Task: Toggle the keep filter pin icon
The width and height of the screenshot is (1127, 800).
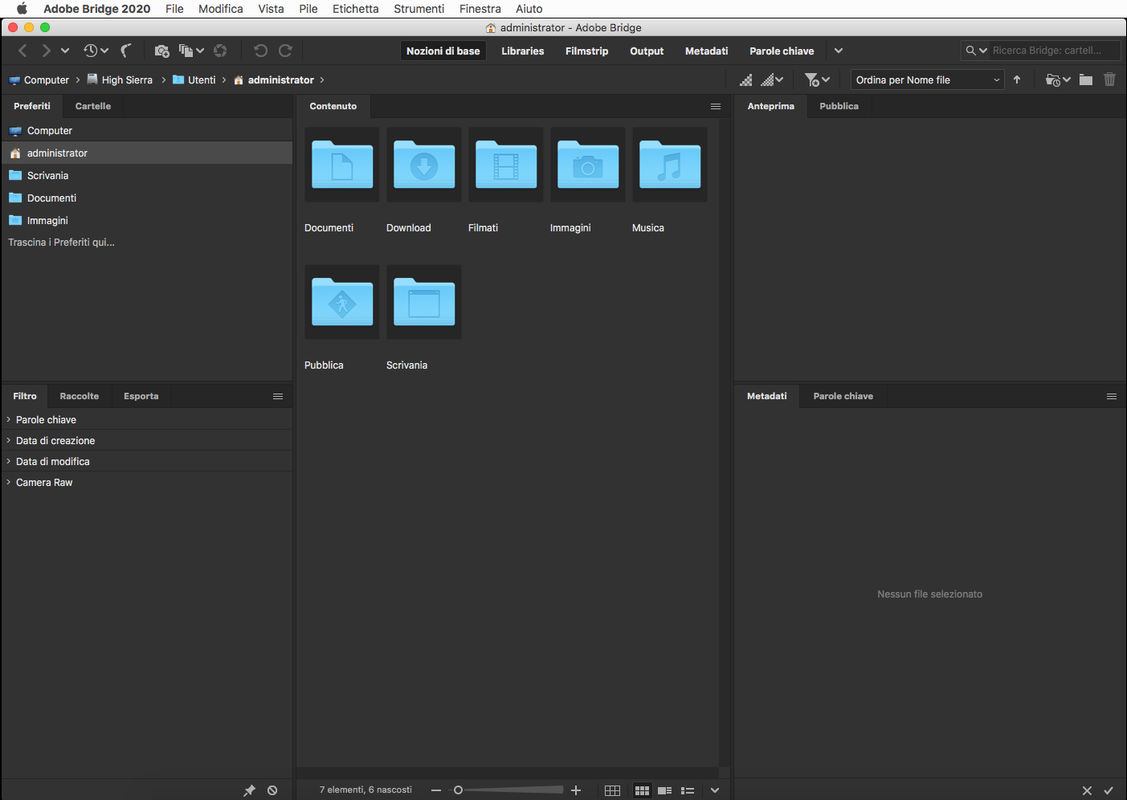Action: click(249, 790)
